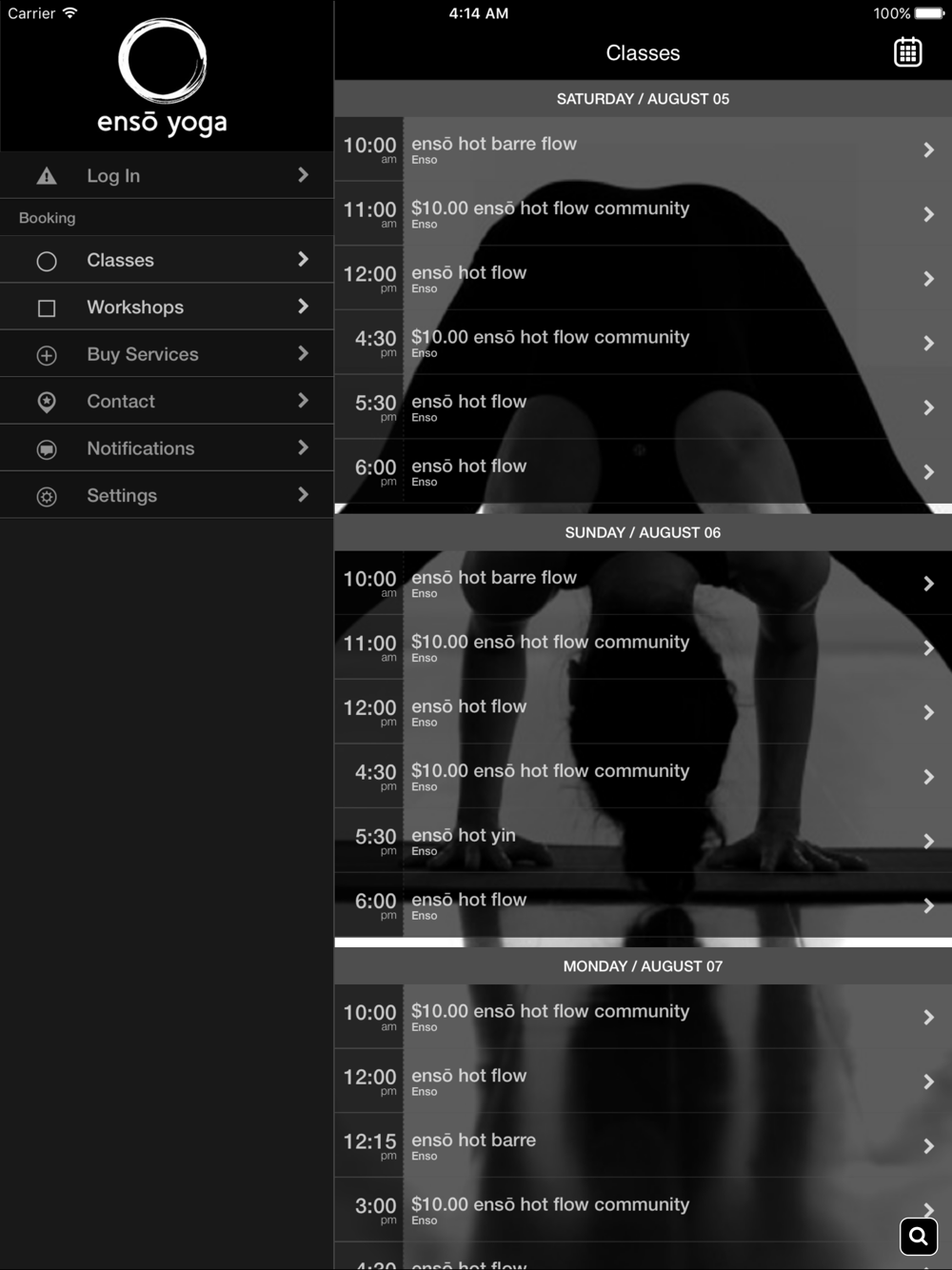Select Saturday 10:00 am ensō hot barre flow
This screenshot has height=1270, width=952.
[643, 149]
